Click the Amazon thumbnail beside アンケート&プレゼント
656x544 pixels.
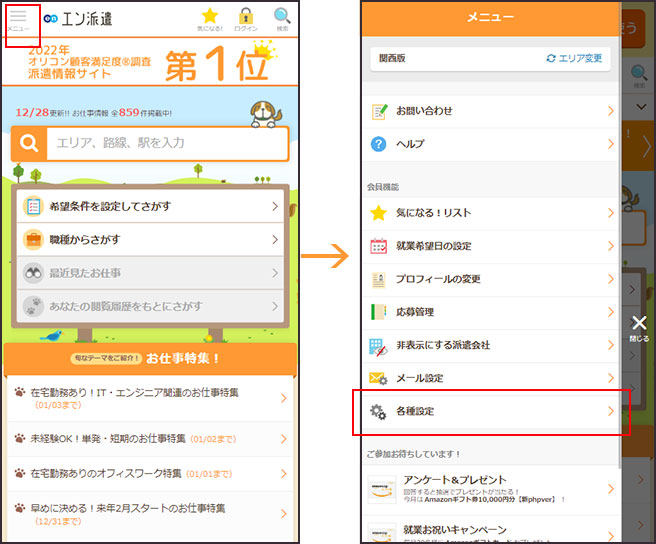click(x=382, y=489)
